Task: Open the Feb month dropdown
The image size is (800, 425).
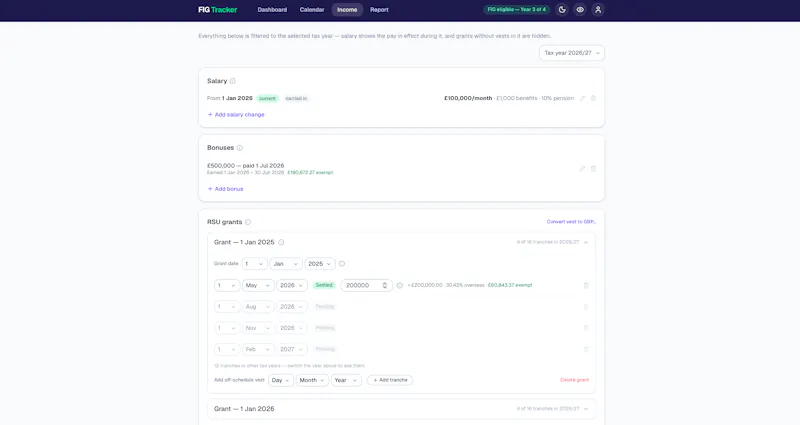Action: pos(258,349)
